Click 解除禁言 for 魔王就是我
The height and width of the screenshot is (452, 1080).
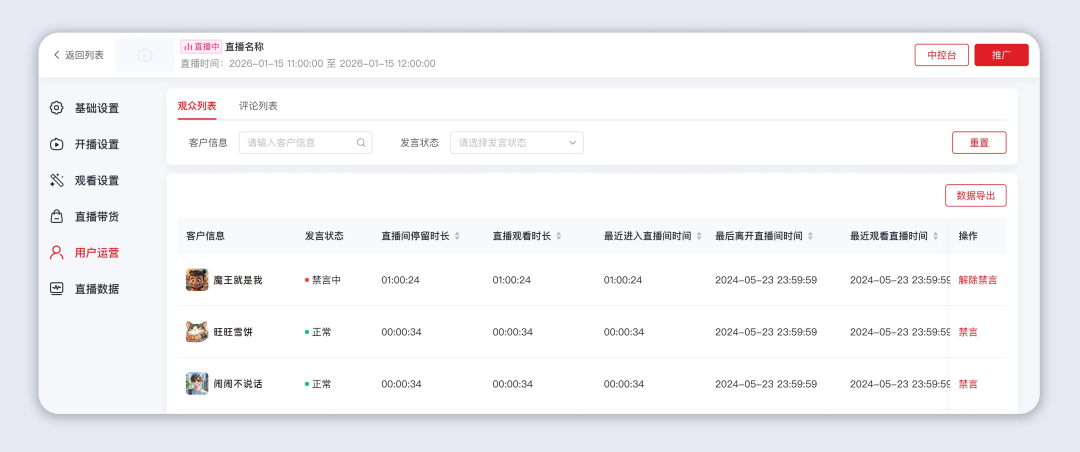pos(977,280)
